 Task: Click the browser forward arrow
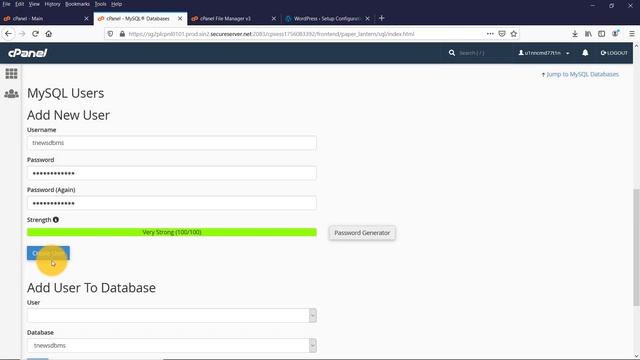tap(22, 34)
